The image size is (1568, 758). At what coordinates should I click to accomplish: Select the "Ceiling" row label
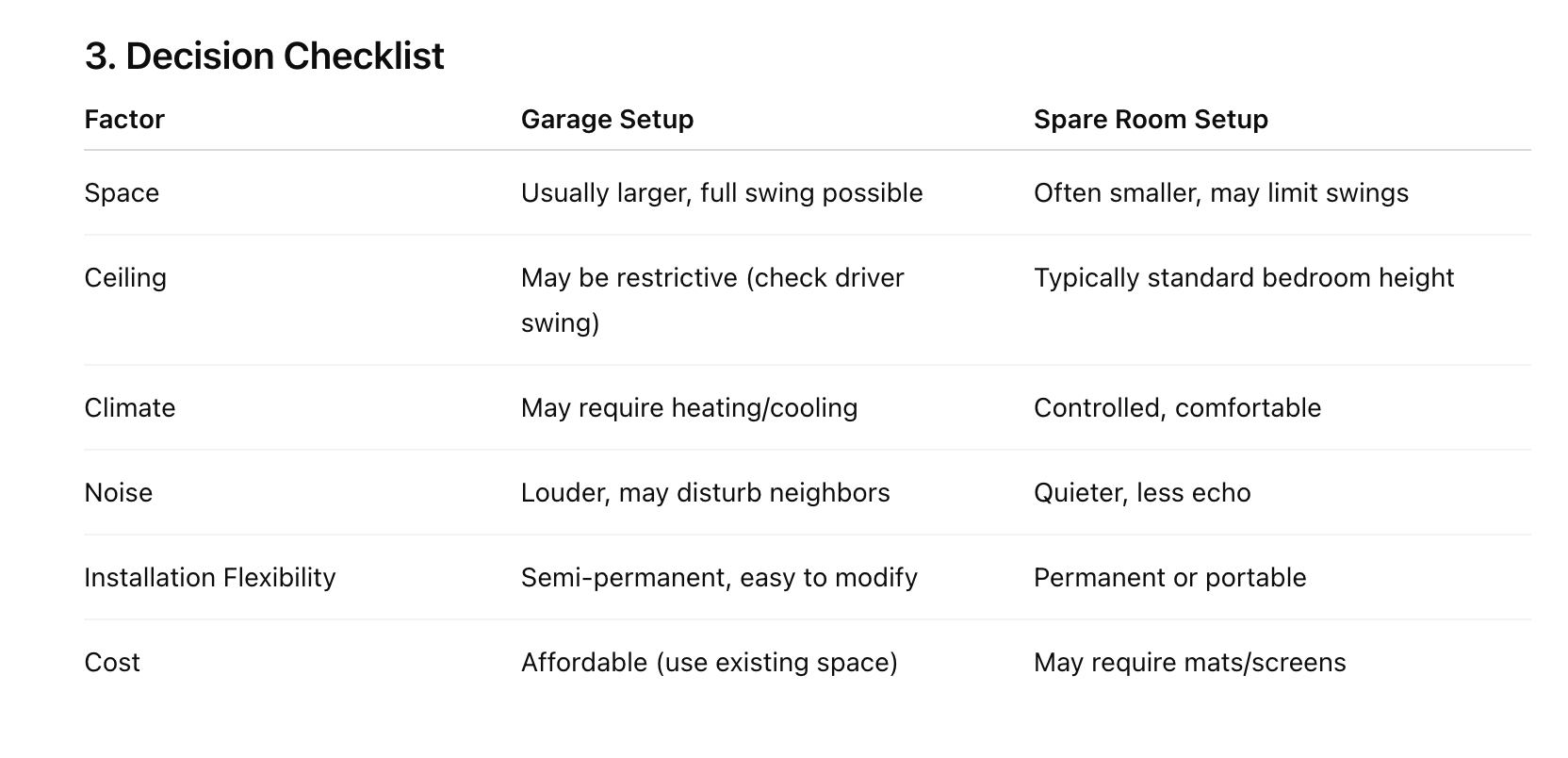pos(125,278)
